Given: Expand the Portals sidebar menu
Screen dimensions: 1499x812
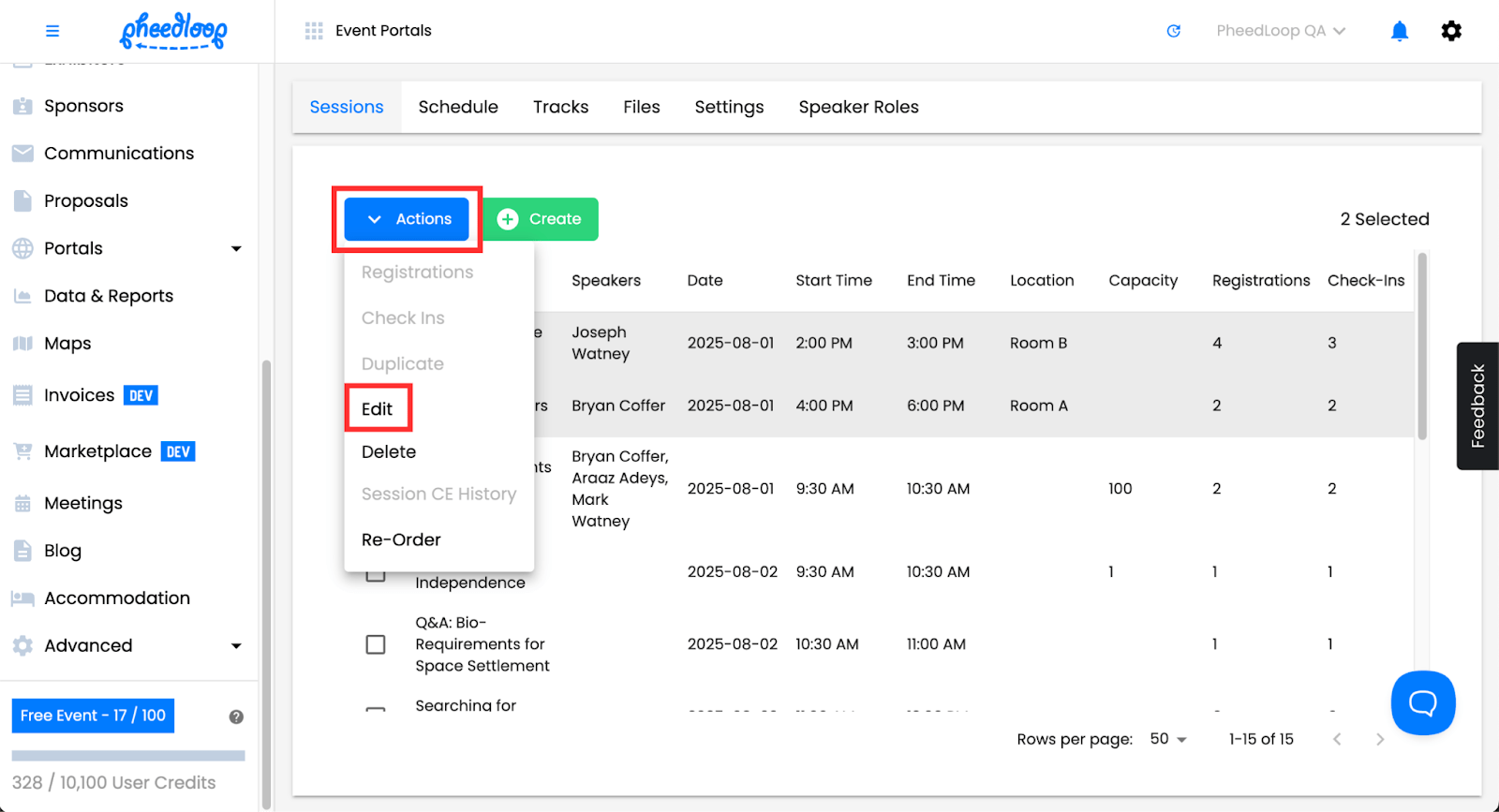Looking at the screenshot, I should click(x=236, y=248).
